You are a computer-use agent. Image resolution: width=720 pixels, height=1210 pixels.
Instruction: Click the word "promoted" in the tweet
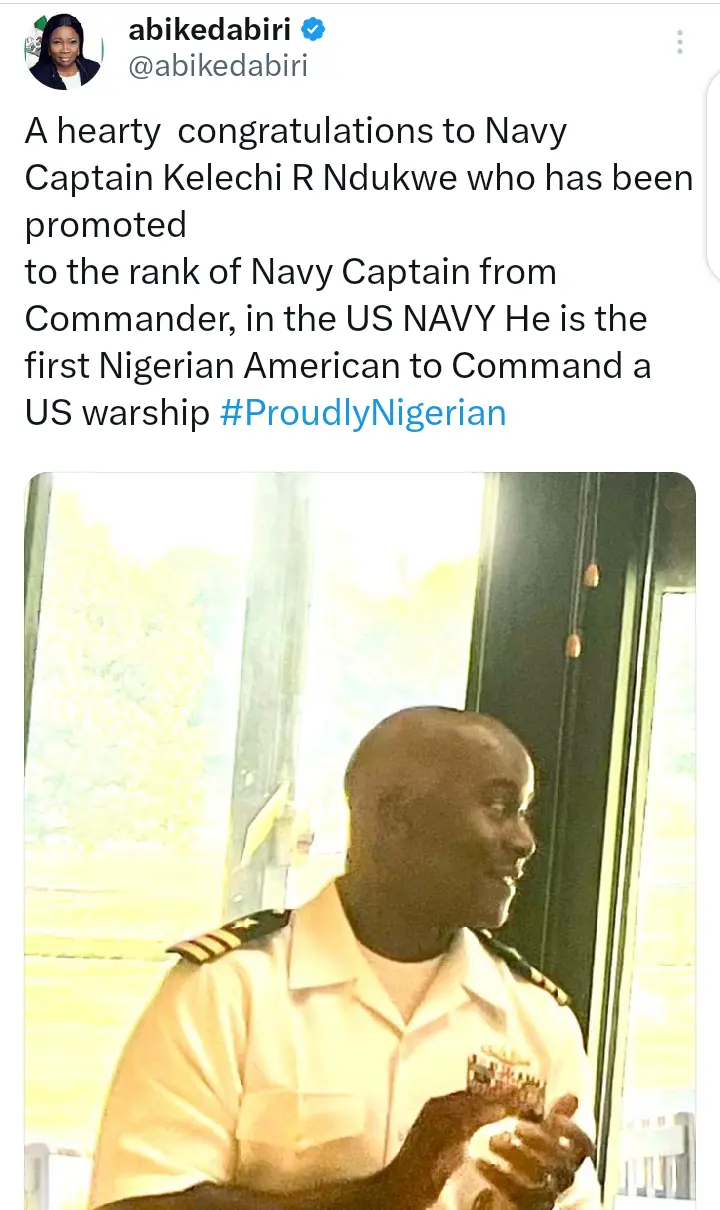(x=106, y=225)
